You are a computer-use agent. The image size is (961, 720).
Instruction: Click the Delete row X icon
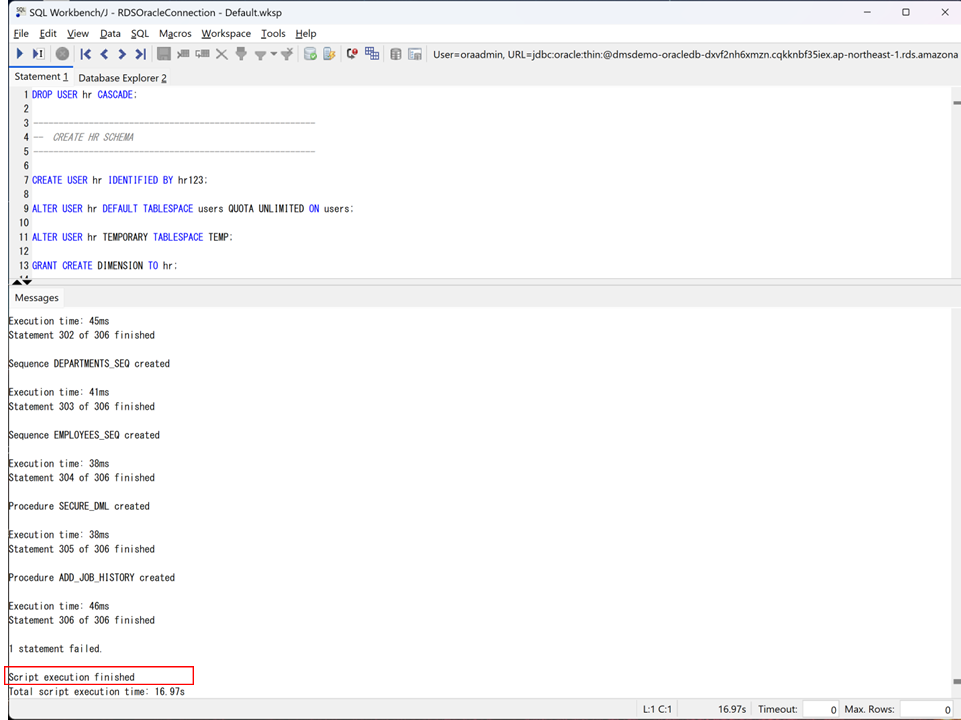click(222, 54)
